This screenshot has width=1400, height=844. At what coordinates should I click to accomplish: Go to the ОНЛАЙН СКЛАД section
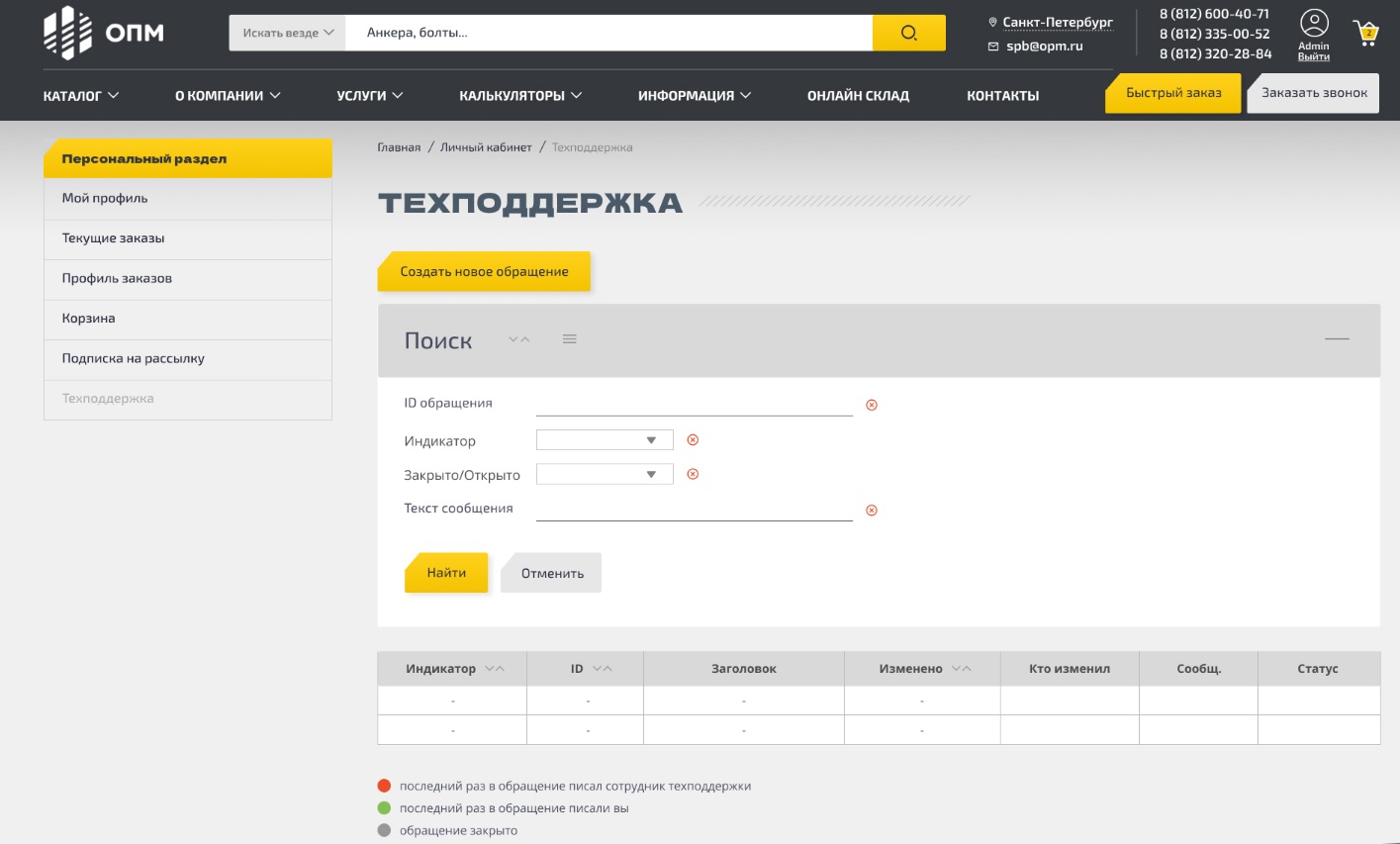tap(857, 95)
